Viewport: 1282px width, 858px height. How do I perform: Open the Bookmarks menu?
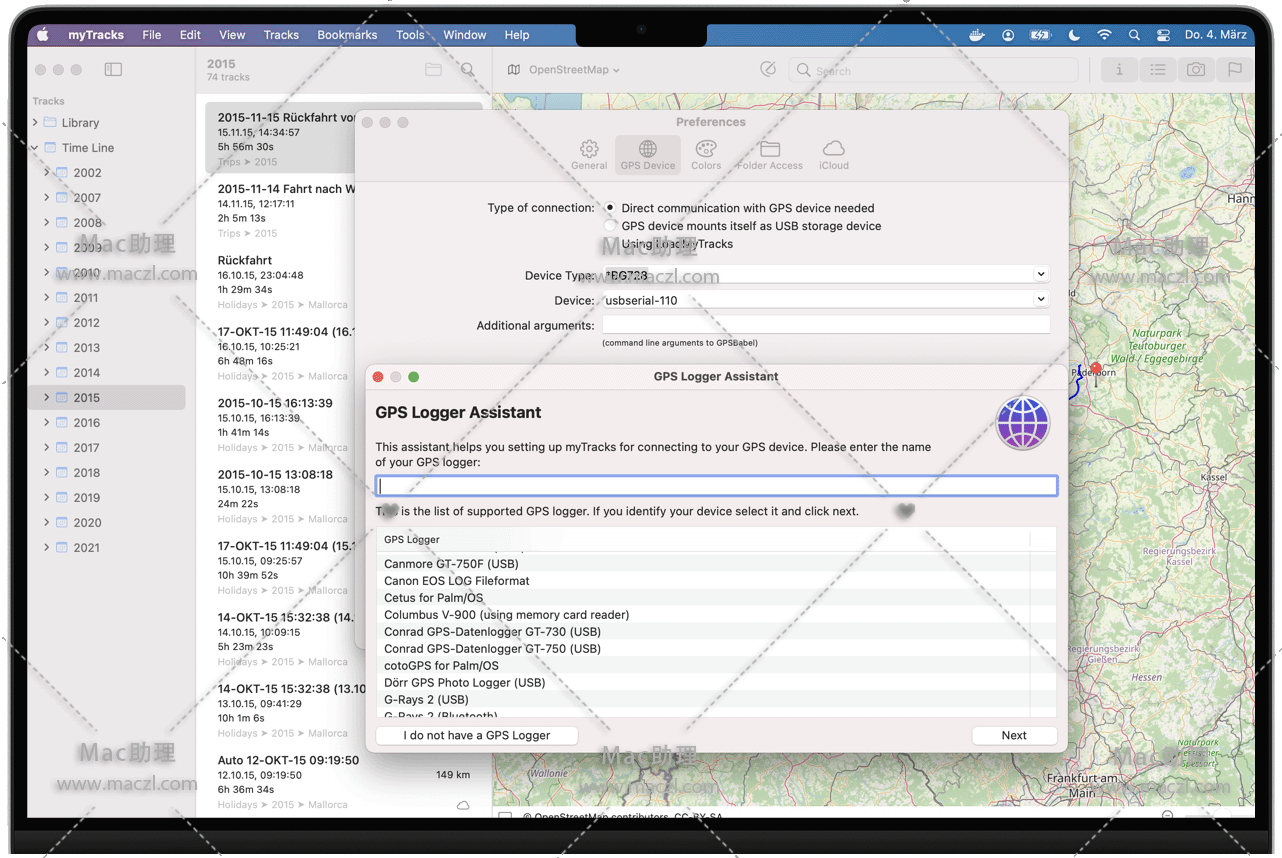(x=347, y=35)
